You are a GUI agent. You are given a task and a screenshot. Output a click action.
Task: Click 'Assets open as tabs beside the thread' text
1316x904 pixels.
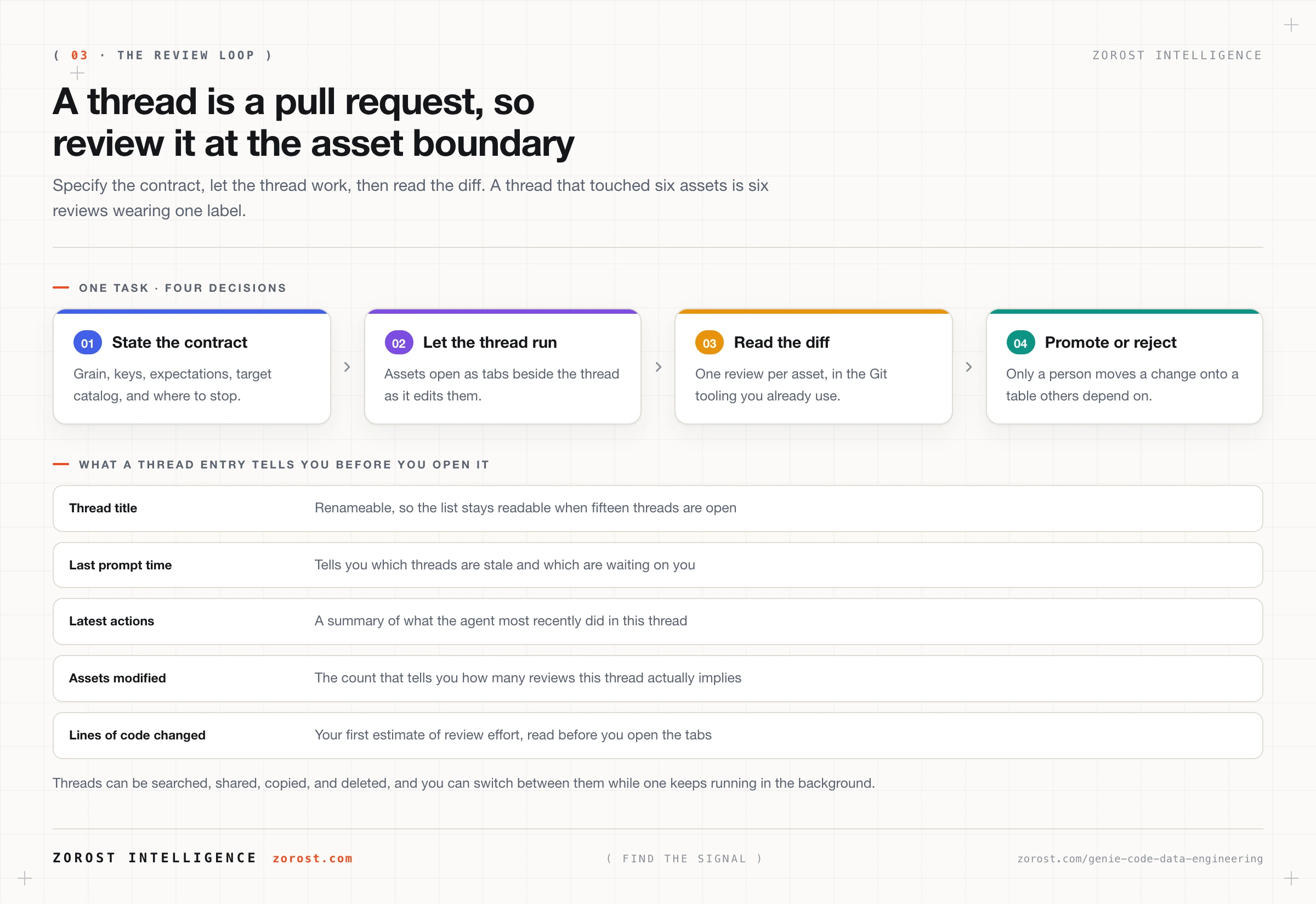click(x=502, y=385)
